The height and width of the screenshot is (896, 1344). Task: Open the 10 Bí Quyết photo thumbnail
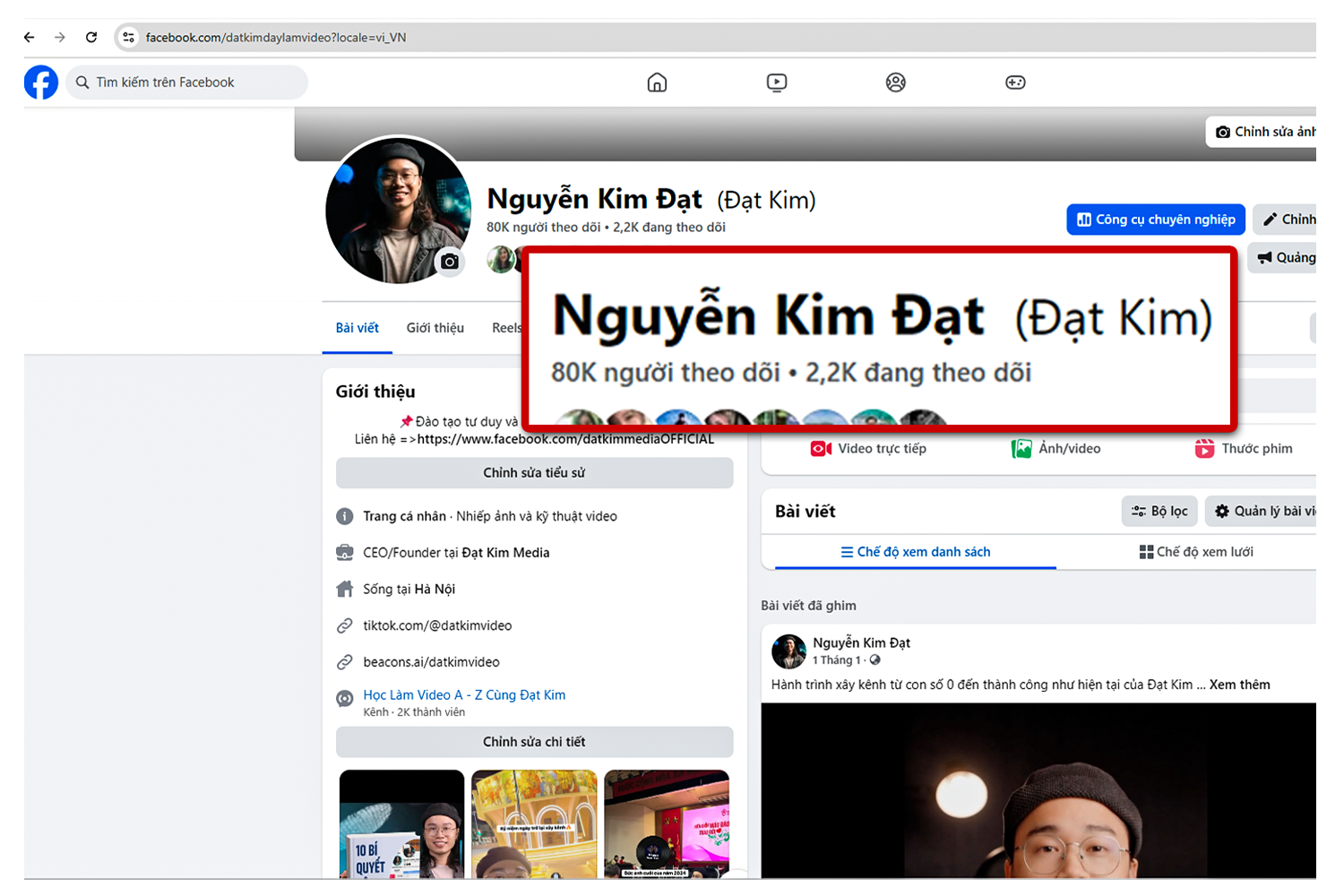click(401, 823)
